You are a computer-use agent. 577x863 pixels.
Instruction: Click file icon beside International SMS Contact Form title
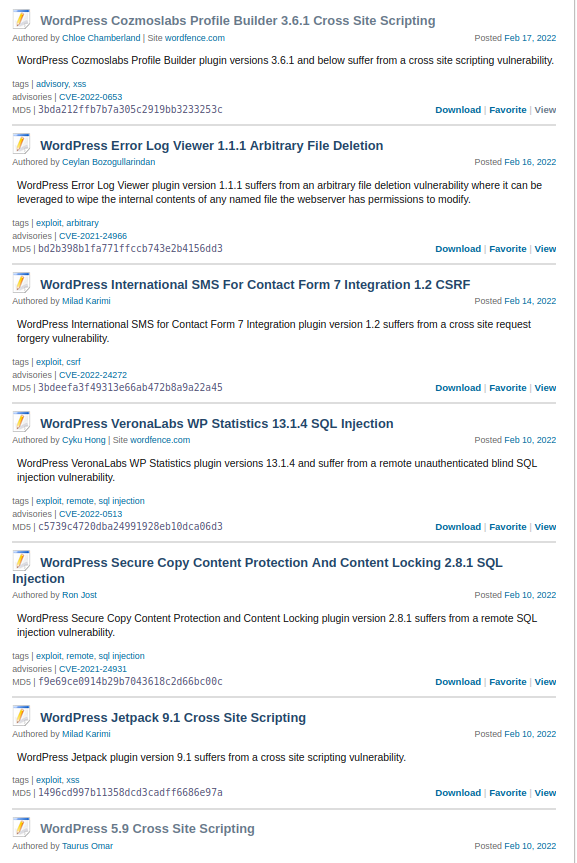pyautogui.click(x=21, y=283)
